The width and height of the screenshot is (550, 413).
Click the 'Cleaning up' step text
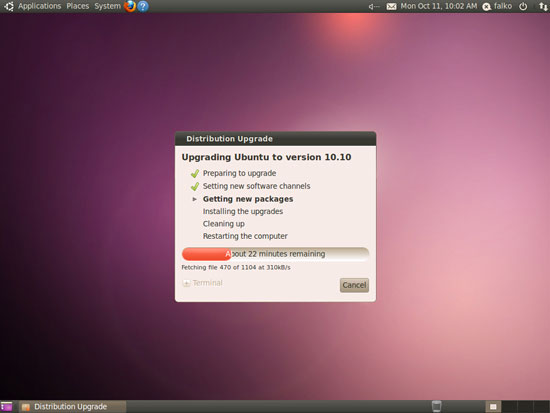(224, 224)
